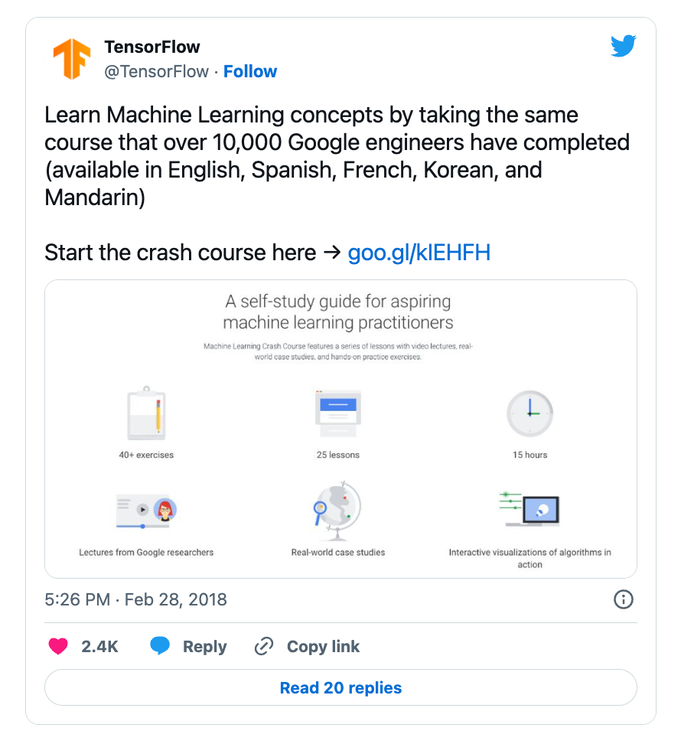The image size is (681, 744).
Task: Open the goo.gl/kIEHFH link
Action: [x=419, y=252]
